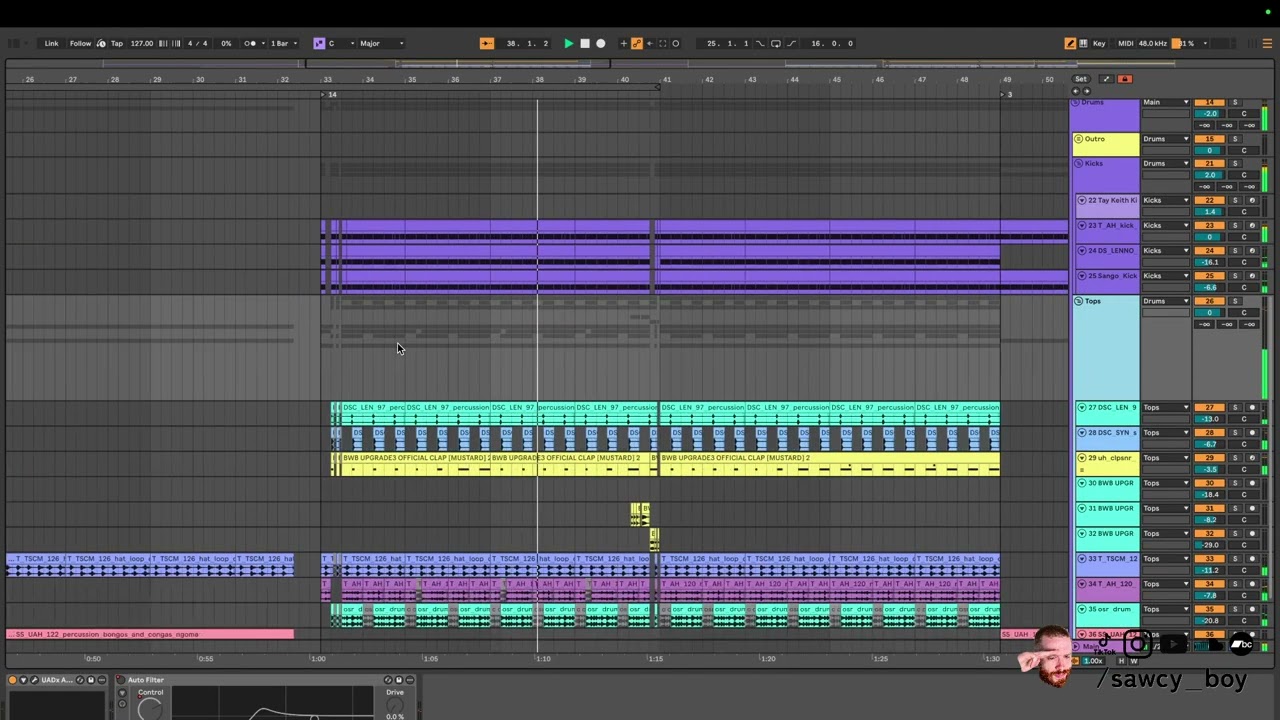The width and height of the screenshot is (1280, 720).
Task: Toggle the Capture MIDI icon
Action: tap(662, 43)
